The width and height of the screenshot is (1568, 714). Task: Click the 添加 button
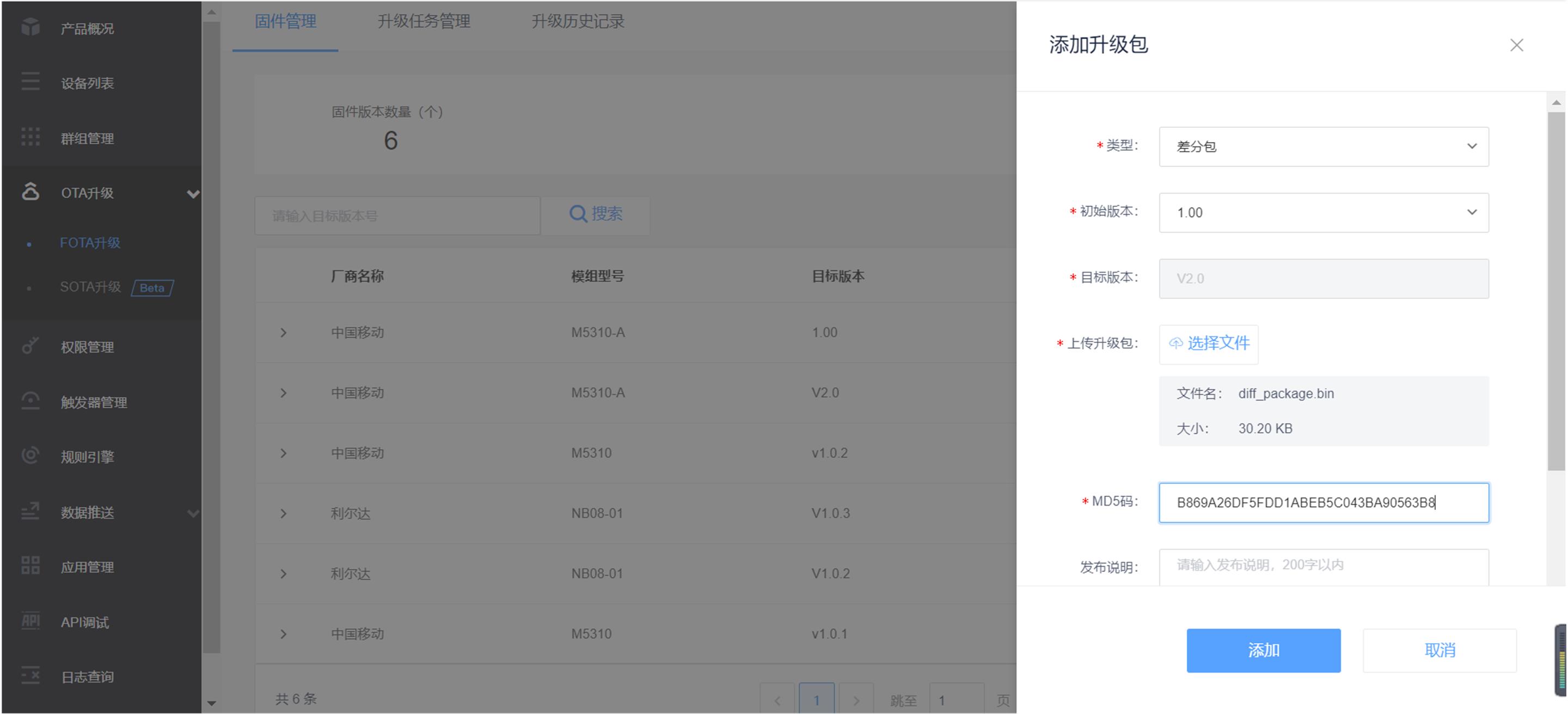tap(1263, 650)
